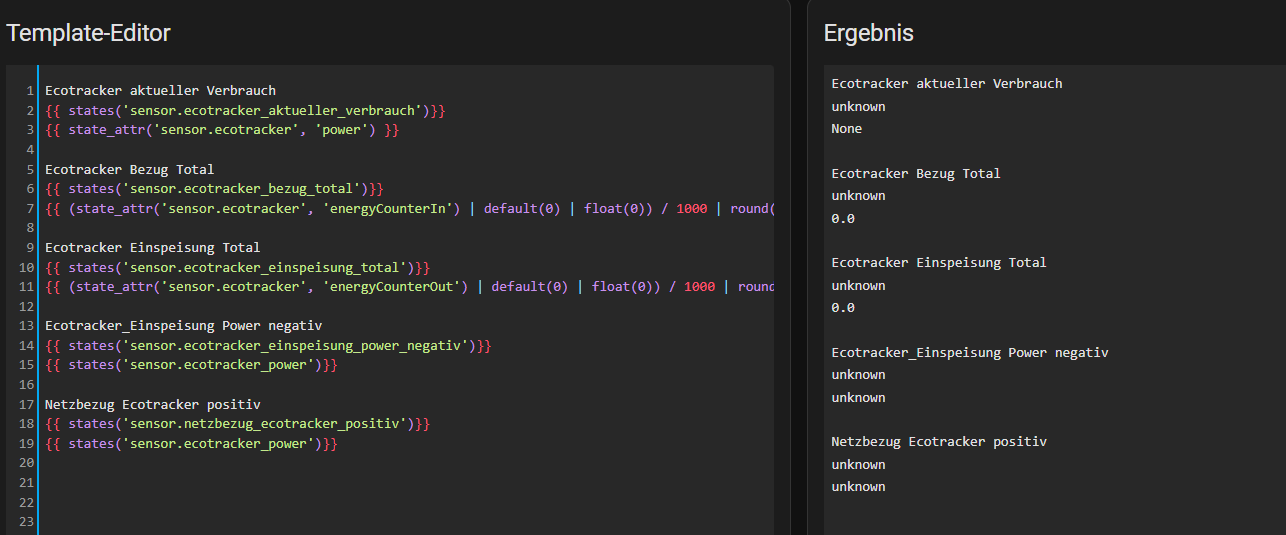
Task: Click 'Ecotracker_Einspeisung Power negativ' in results
Action: click(x=970, y=352)
